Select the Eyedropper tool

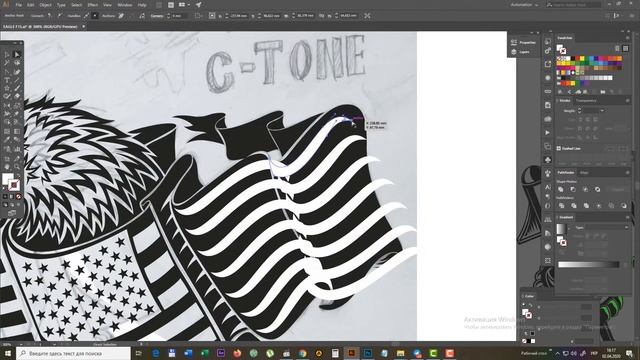click(7, 140)
